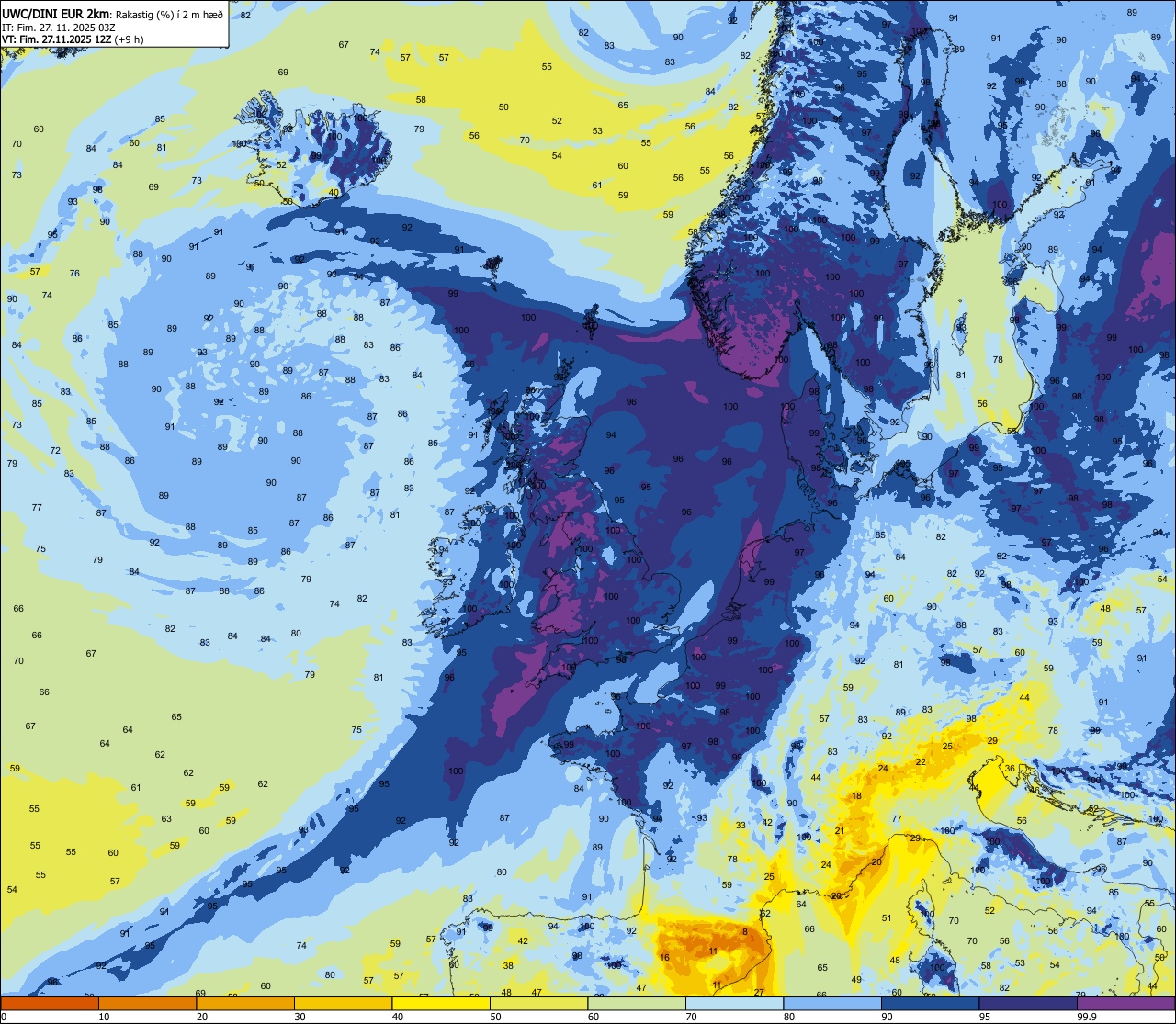Click the dark indigo 95–99.9 legend band
Viewport: 1176px width, 1024px height.
(1028, 1003)
